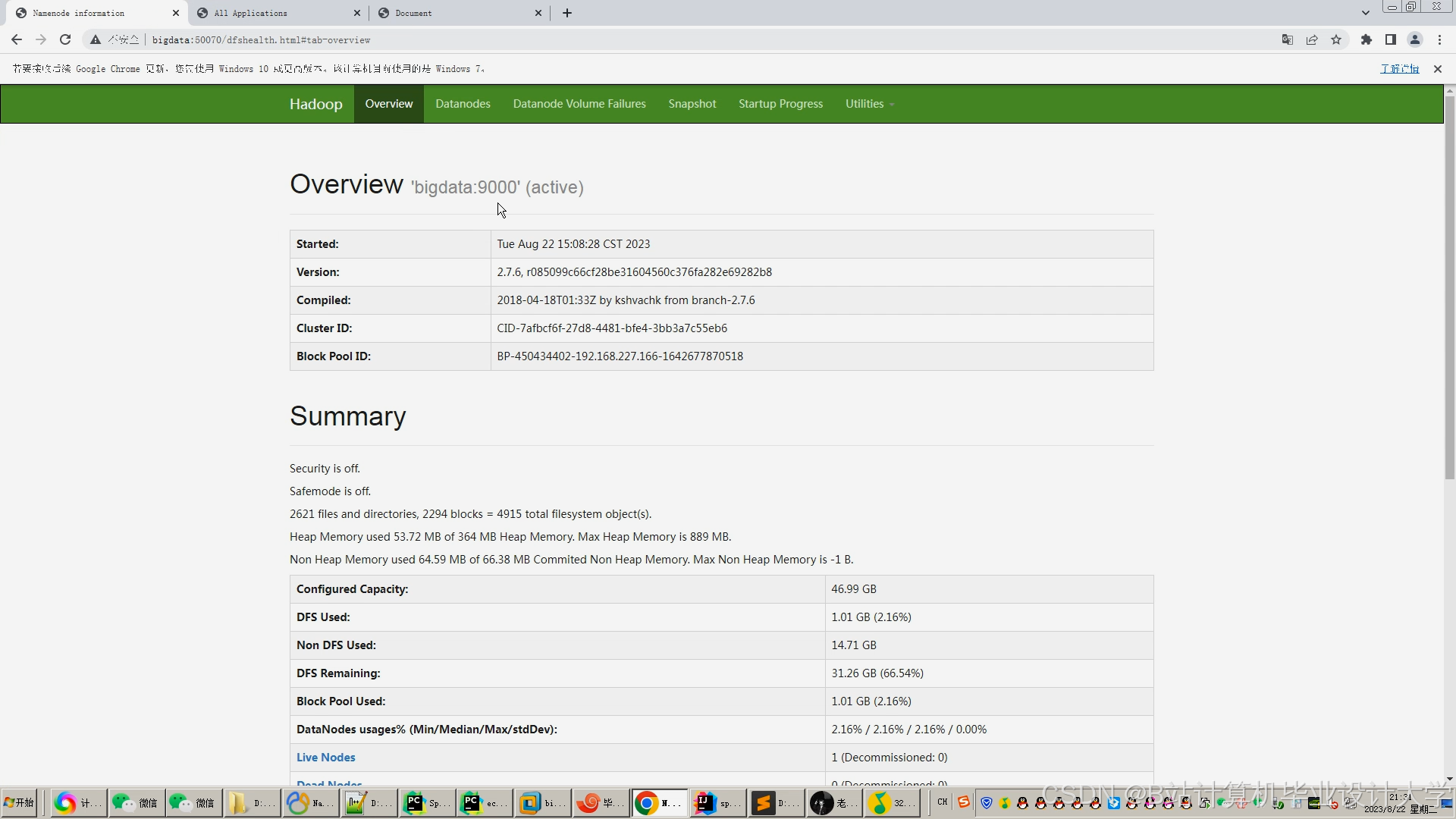Viewport: 1456px width, 819px height.
Task: Open the Startup Progress tab
Action: pyautogui.click(x=780, y=104)
